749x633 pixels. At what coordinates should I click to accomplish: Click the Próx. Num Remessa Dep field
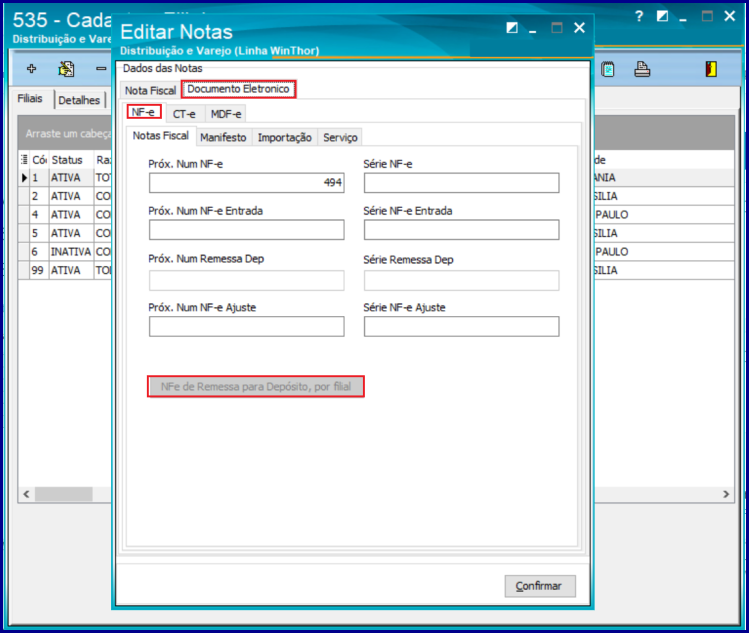[246, 280]
